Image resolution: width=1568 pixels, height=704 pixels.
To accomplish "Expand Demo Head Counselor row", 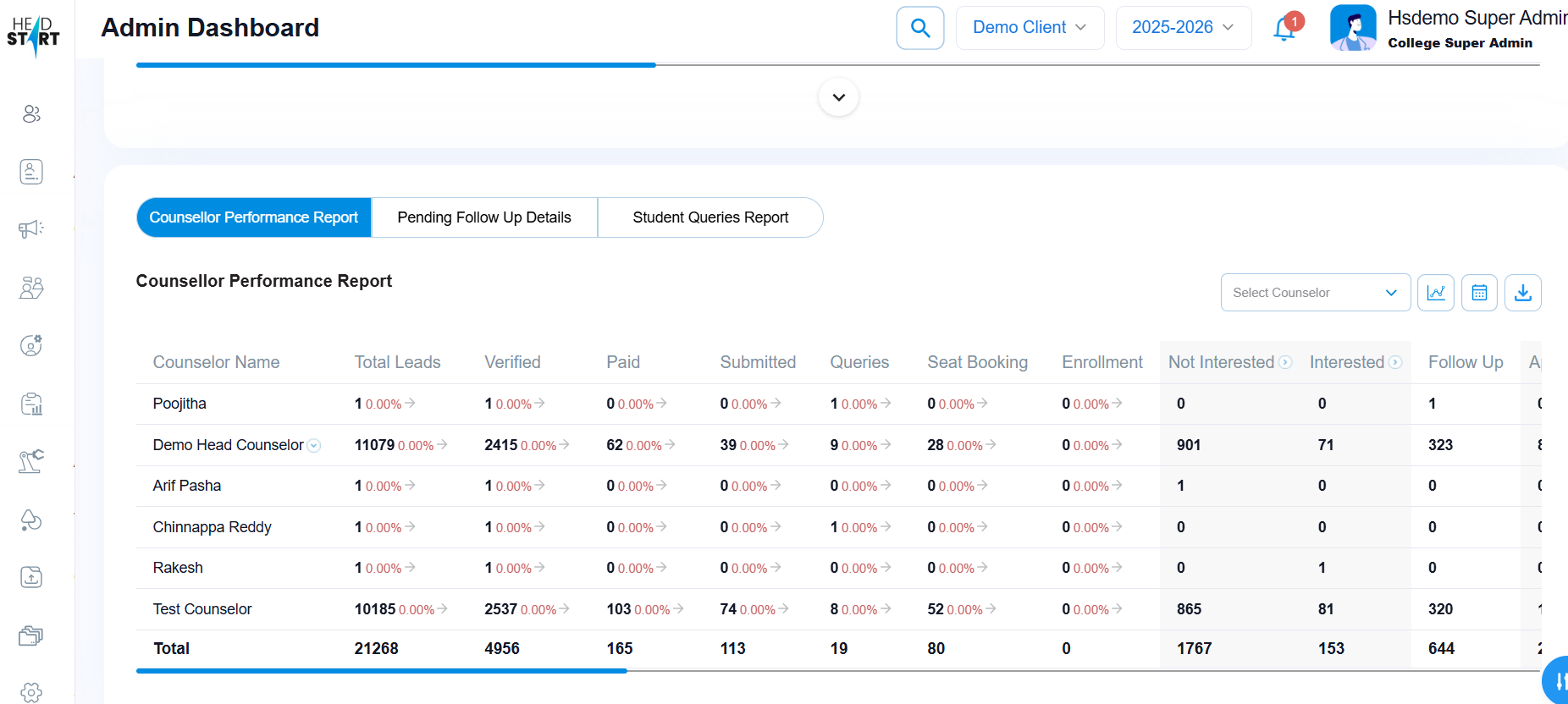I will [314, 446].
